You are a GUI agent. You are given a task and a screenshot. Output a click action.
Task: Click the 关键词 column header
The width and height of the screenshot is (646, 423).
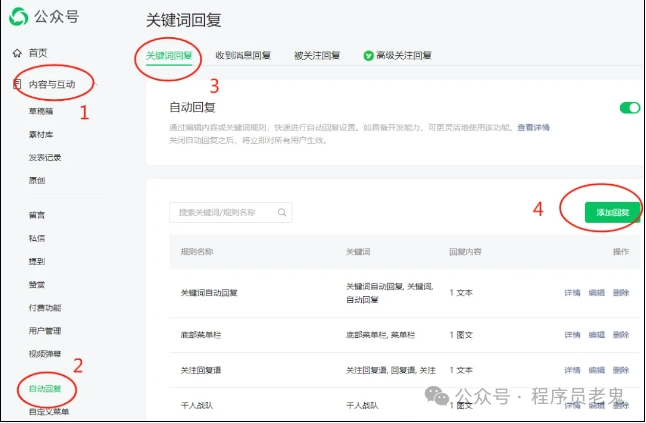click(x=358, y=252)
